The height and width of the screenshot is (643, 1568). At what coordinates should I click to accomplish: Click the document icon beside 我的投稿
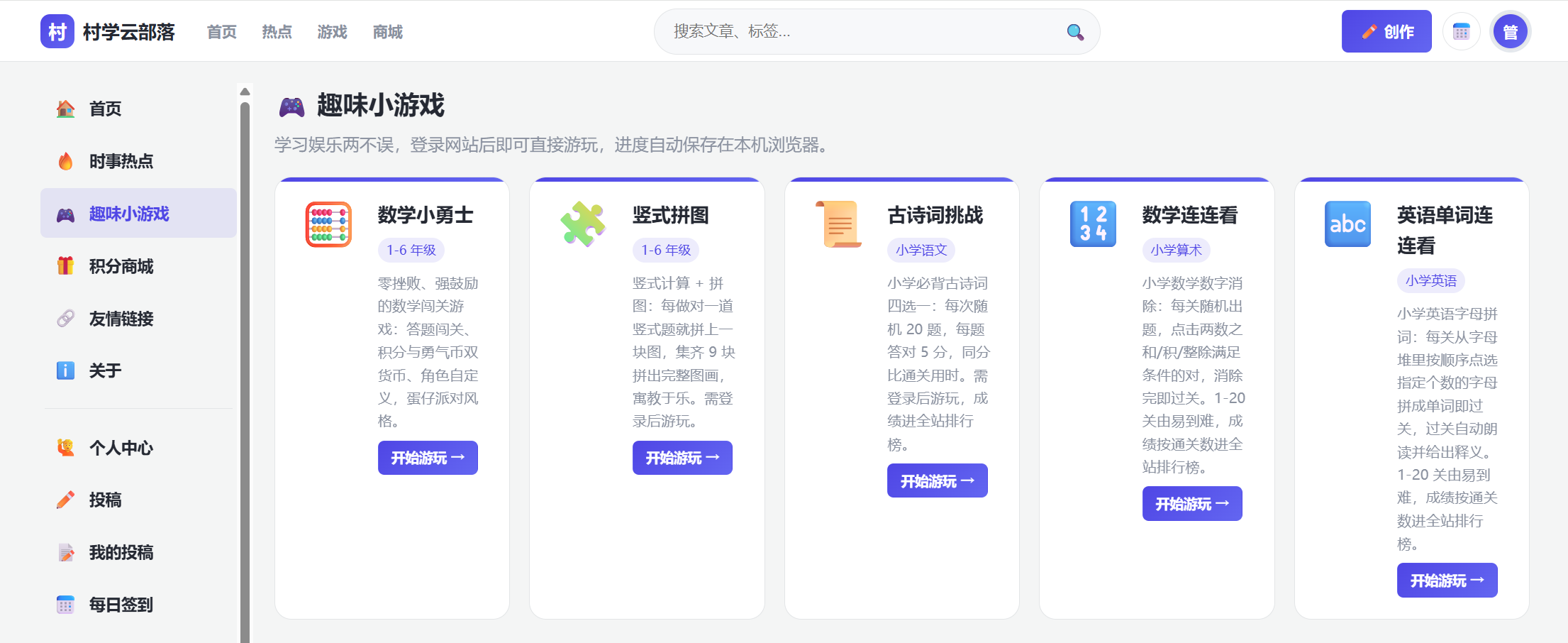click(x=65, y=552)
